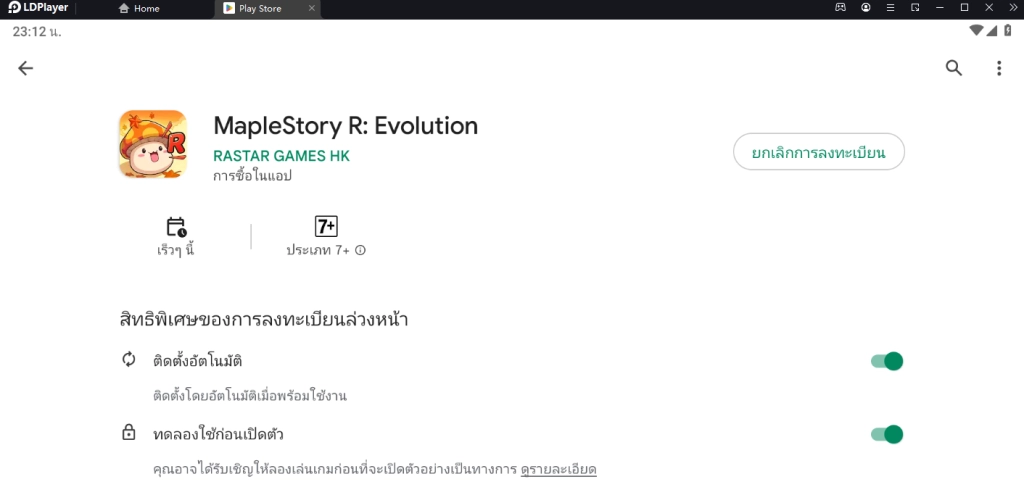This screenshot has height=495, width=1024.
Task: Open the ดูรายละเอียด details link
Action: 558,470
